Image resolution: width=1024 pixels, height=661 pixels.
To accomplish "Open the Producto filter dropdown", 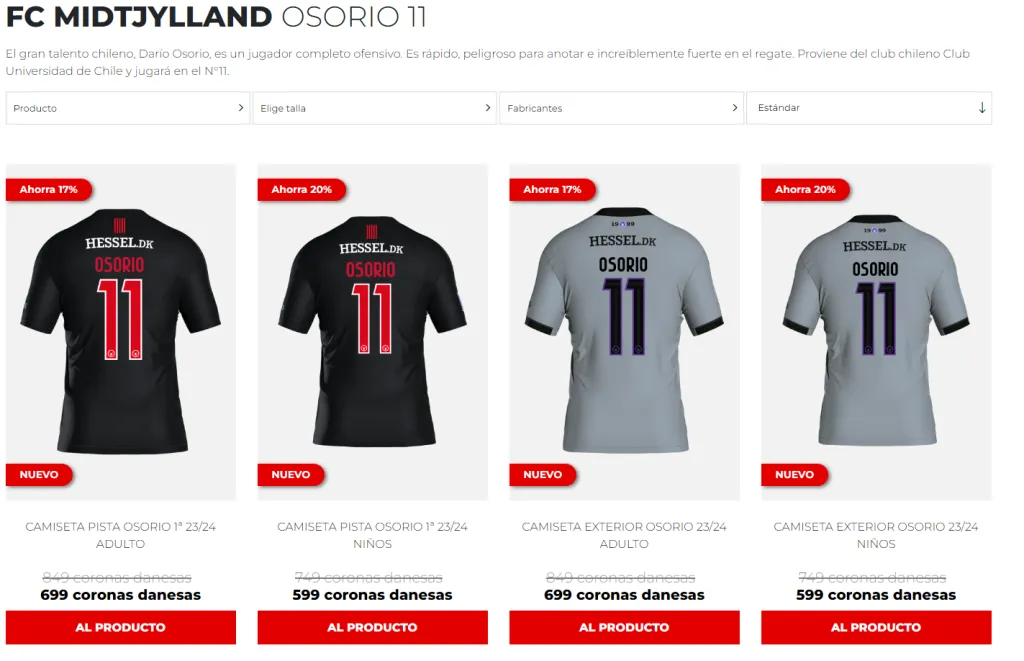I will (x=127, y=108).
